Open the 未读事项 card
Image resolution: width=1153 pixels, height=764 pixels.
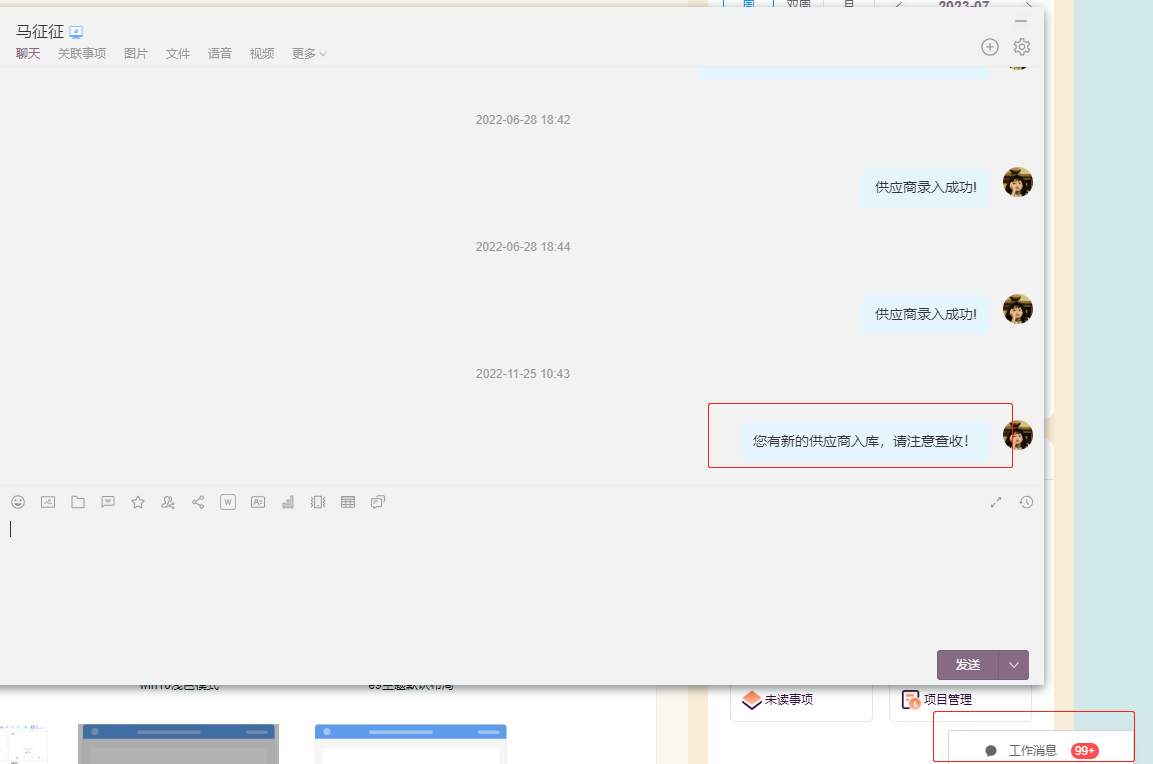pyautogui.click(x=802, y=702)
